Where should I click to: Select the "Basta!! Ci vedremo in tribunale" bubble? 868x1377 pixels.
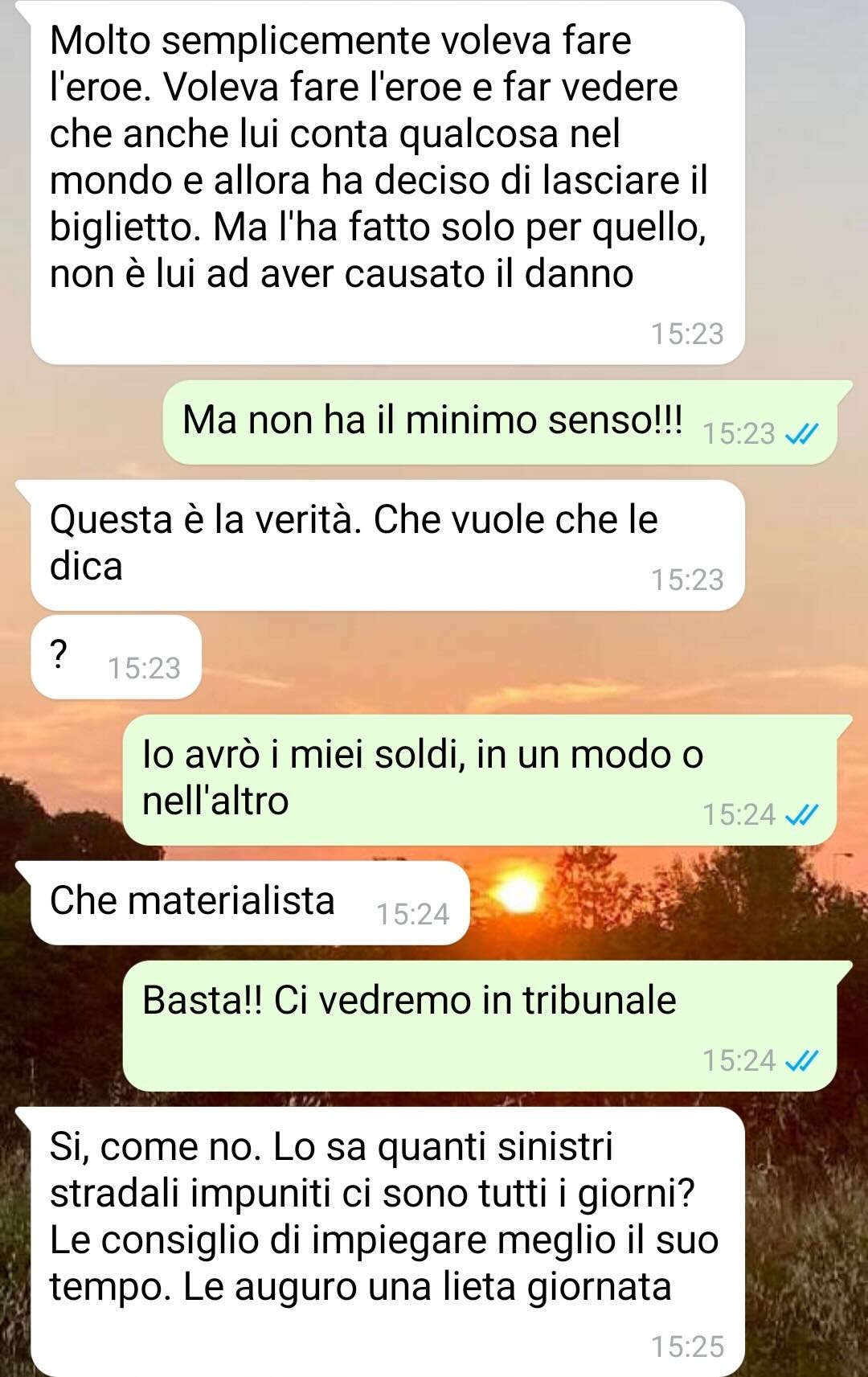[480, 1026]
